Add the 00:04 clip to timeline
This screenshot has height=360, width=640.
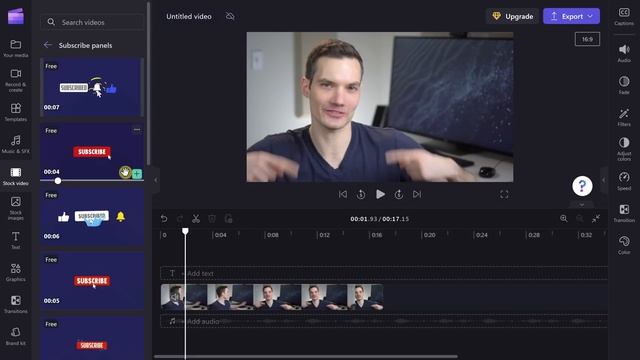click(137, 173)
